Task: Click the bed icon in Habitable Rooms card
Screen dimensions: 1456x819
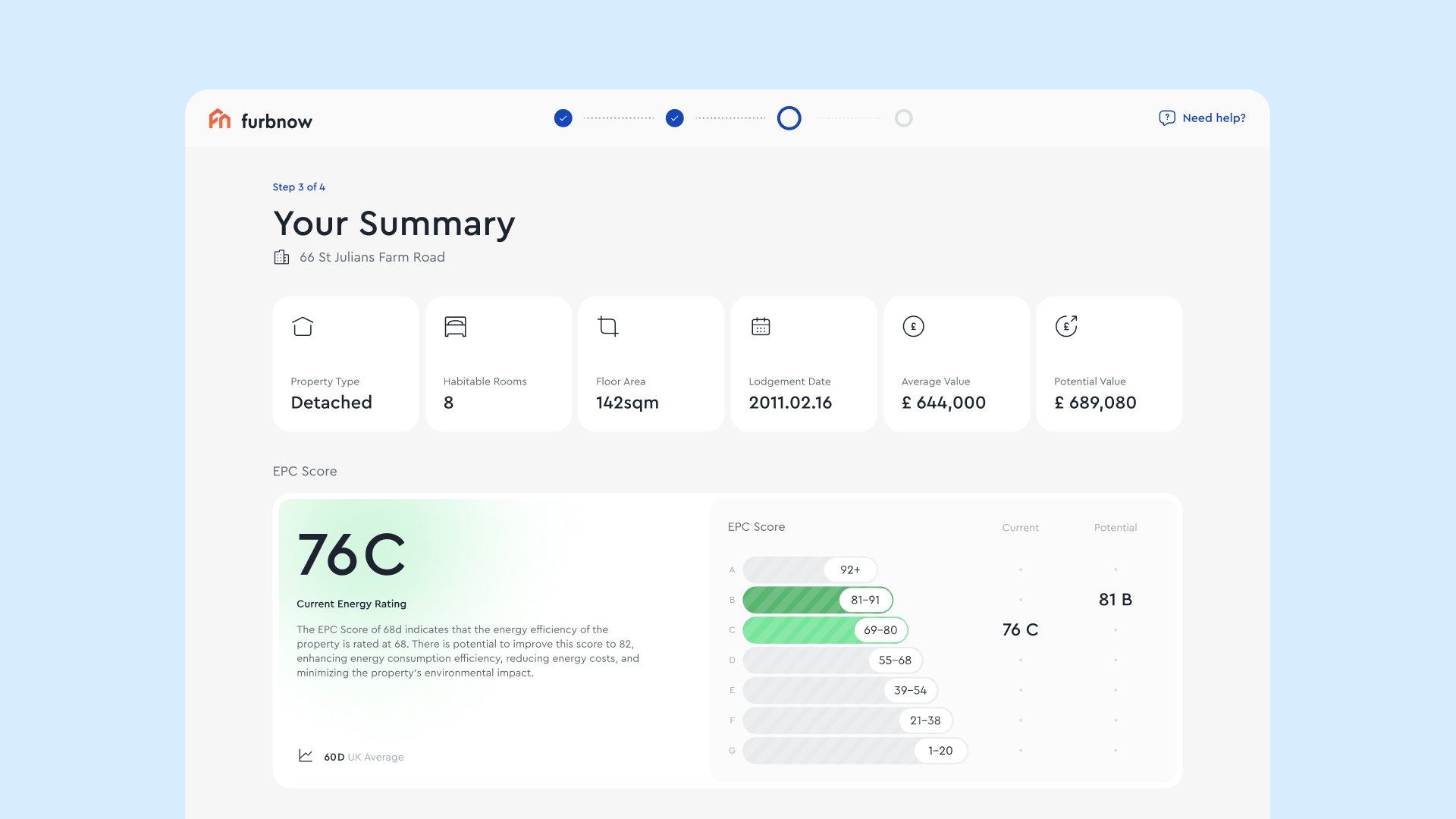Action: (x=455, y=326)
